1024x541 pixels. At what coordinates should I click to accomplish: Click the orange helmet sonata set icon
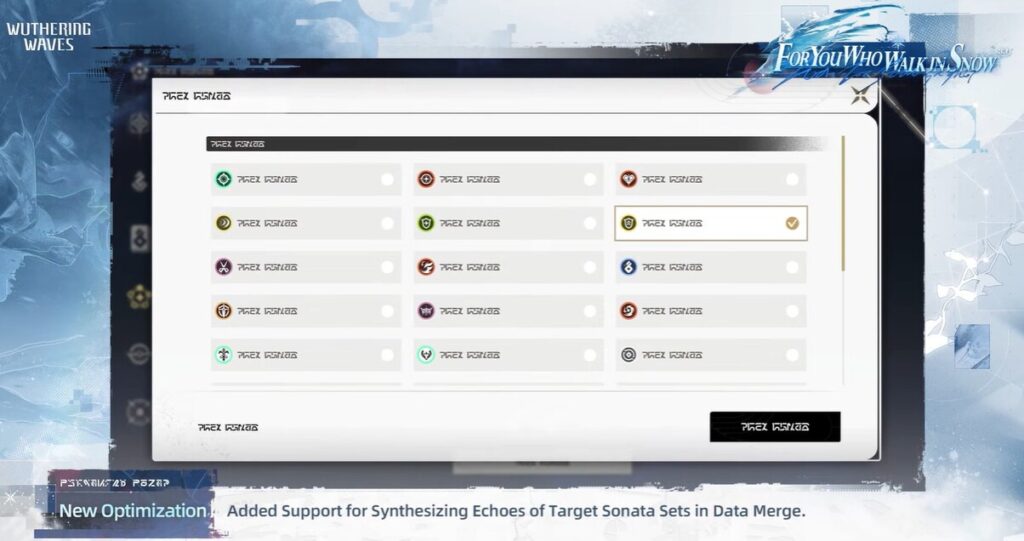coord(223,311)
